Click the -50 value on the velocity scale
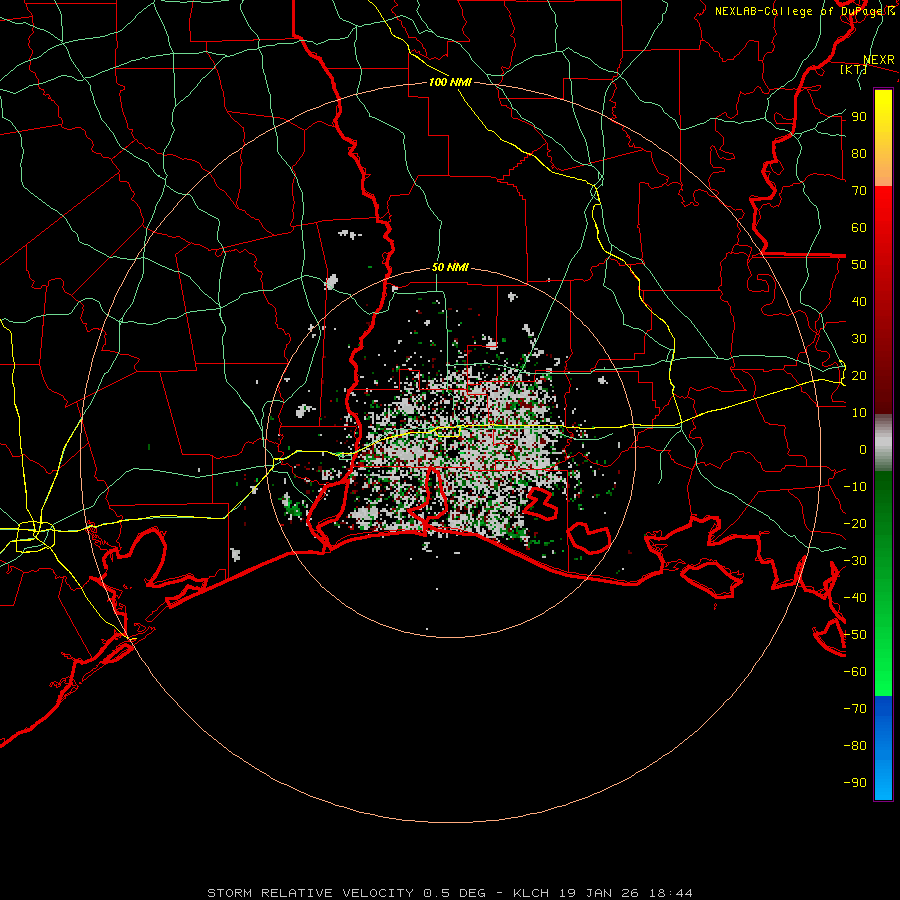 [x=855, y=635]
